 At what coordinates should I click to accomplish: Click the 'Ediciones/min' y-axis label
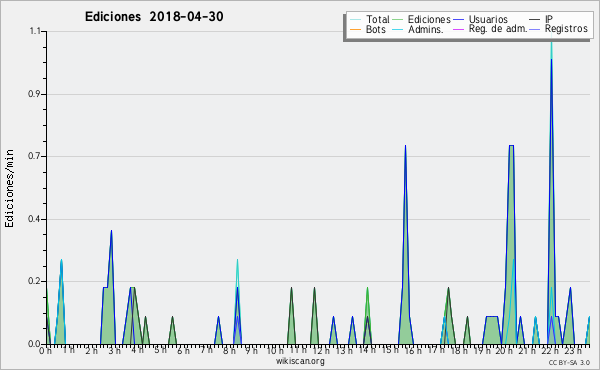(9, 188)
